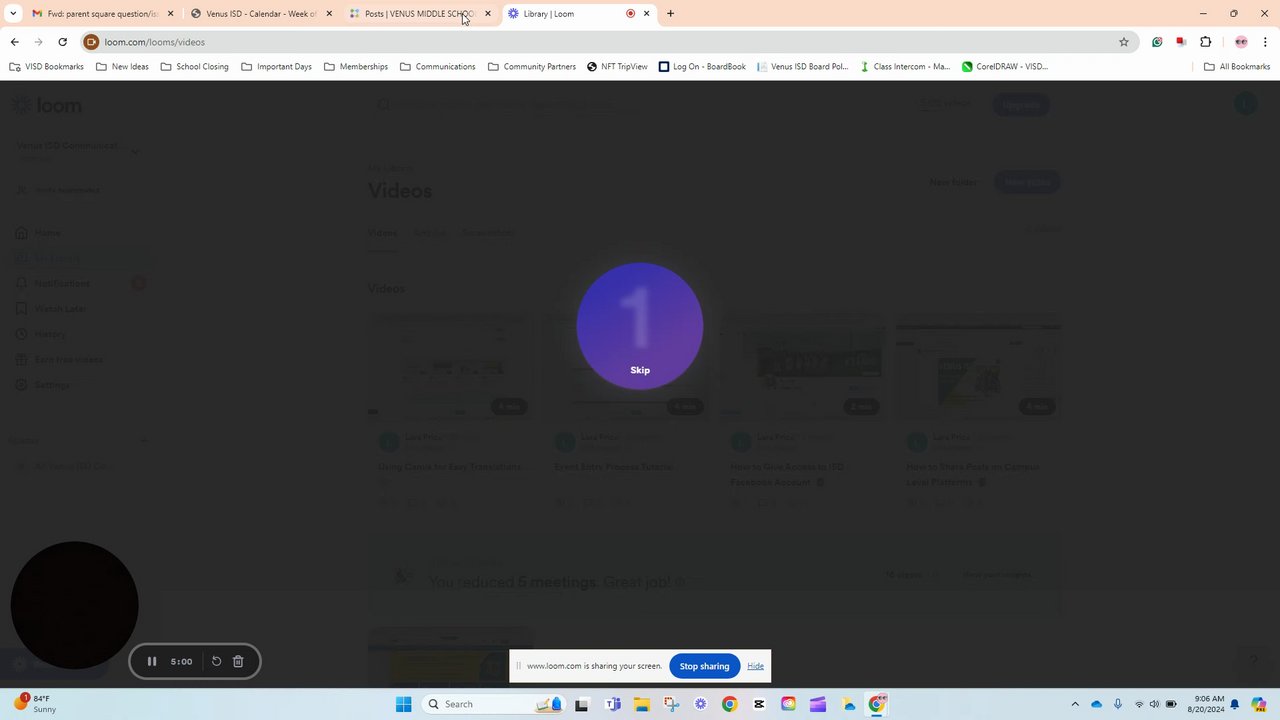Open the Log On - BoardBook bookmark
Image resolution: width=1280 pixels, height=720 pixels.
point(702,67)
